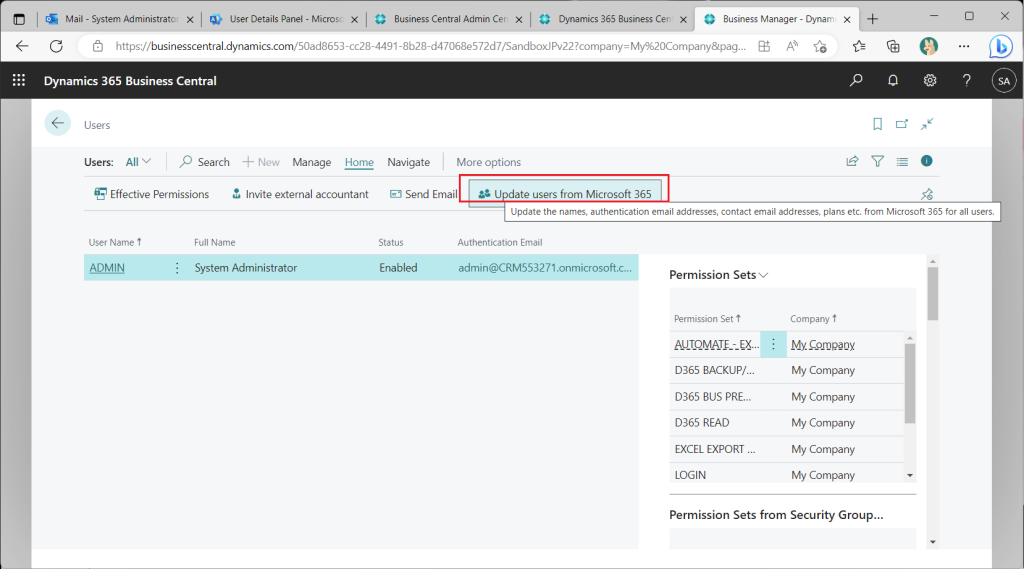Expand the Permission Sets heading menu
This screenshot has width=1024, height=569.
point(763,275)
